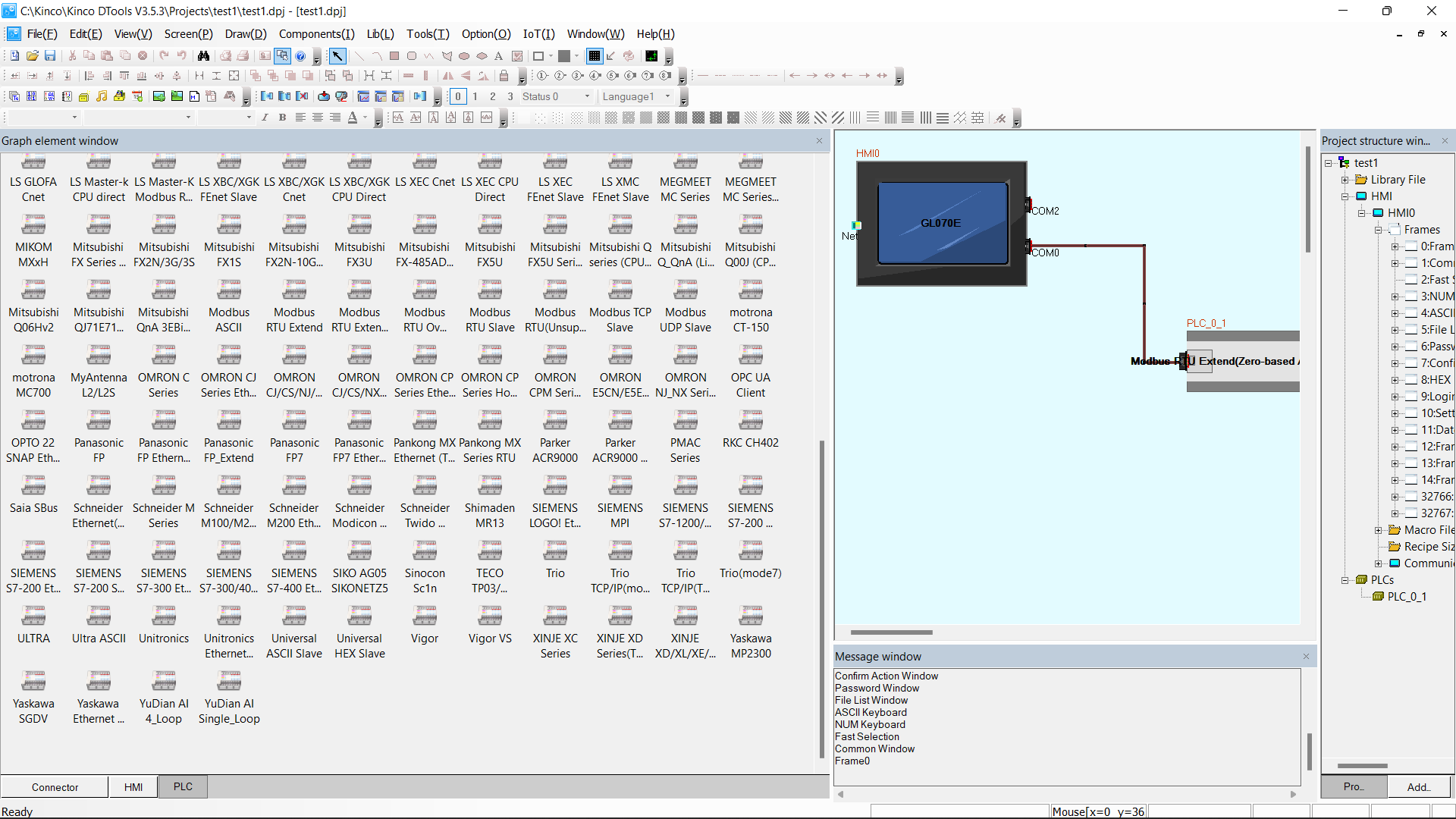Click the canvas horizontal scrollbar
Screen dimensions: 1456x819
click(891, 632)
